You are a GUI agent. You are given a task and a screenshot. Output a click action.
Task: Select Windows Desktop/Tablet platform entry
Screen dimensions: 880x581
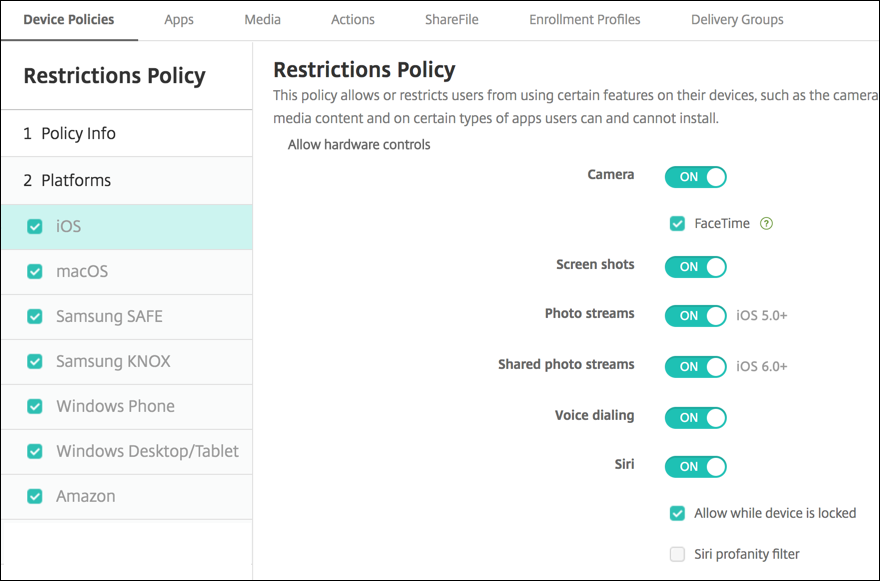[x=147, y=451]
